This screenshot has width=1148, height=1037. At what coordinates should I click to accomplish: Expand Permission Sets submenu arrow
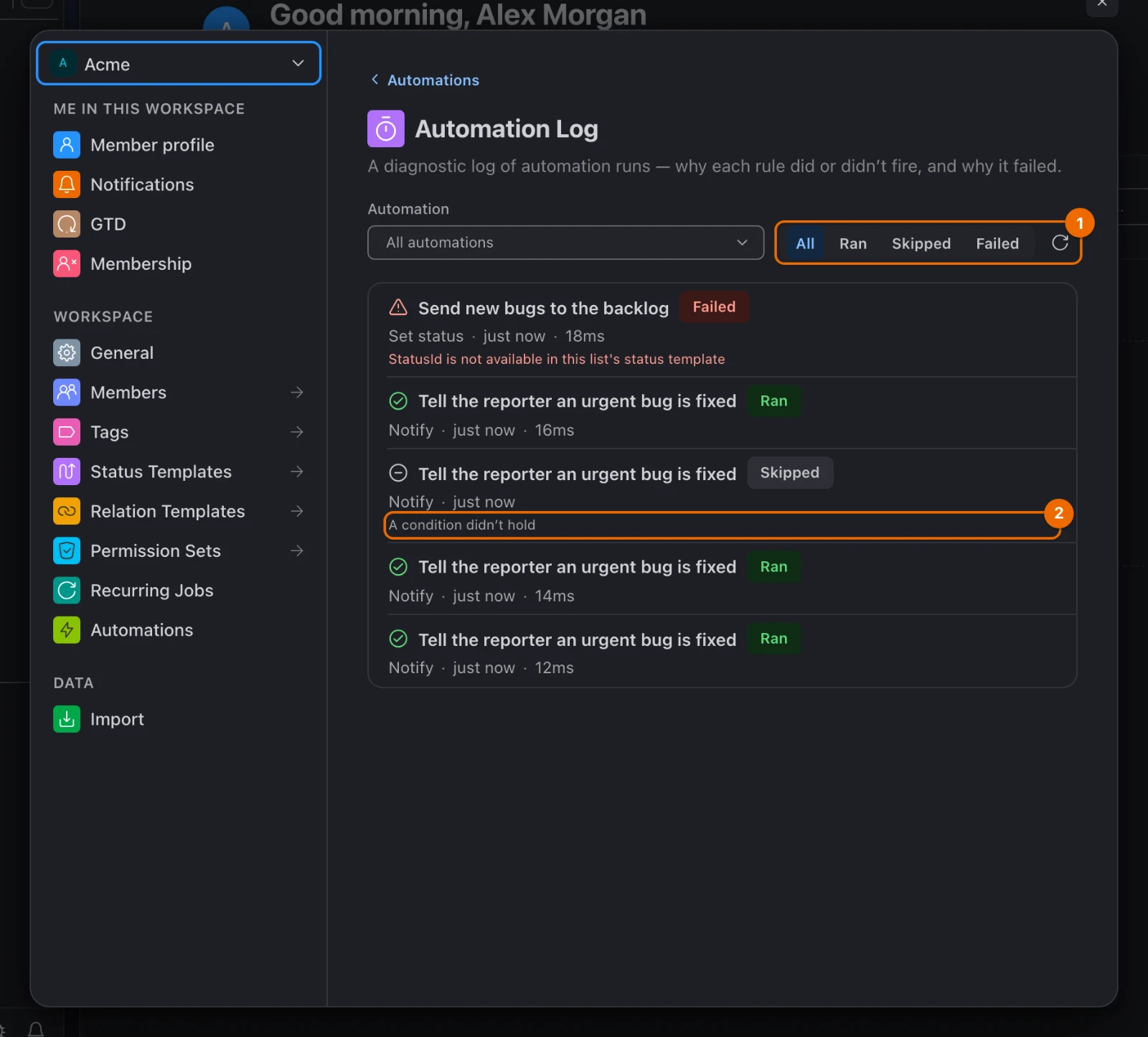pyautogui.click(x=297, y=550)
